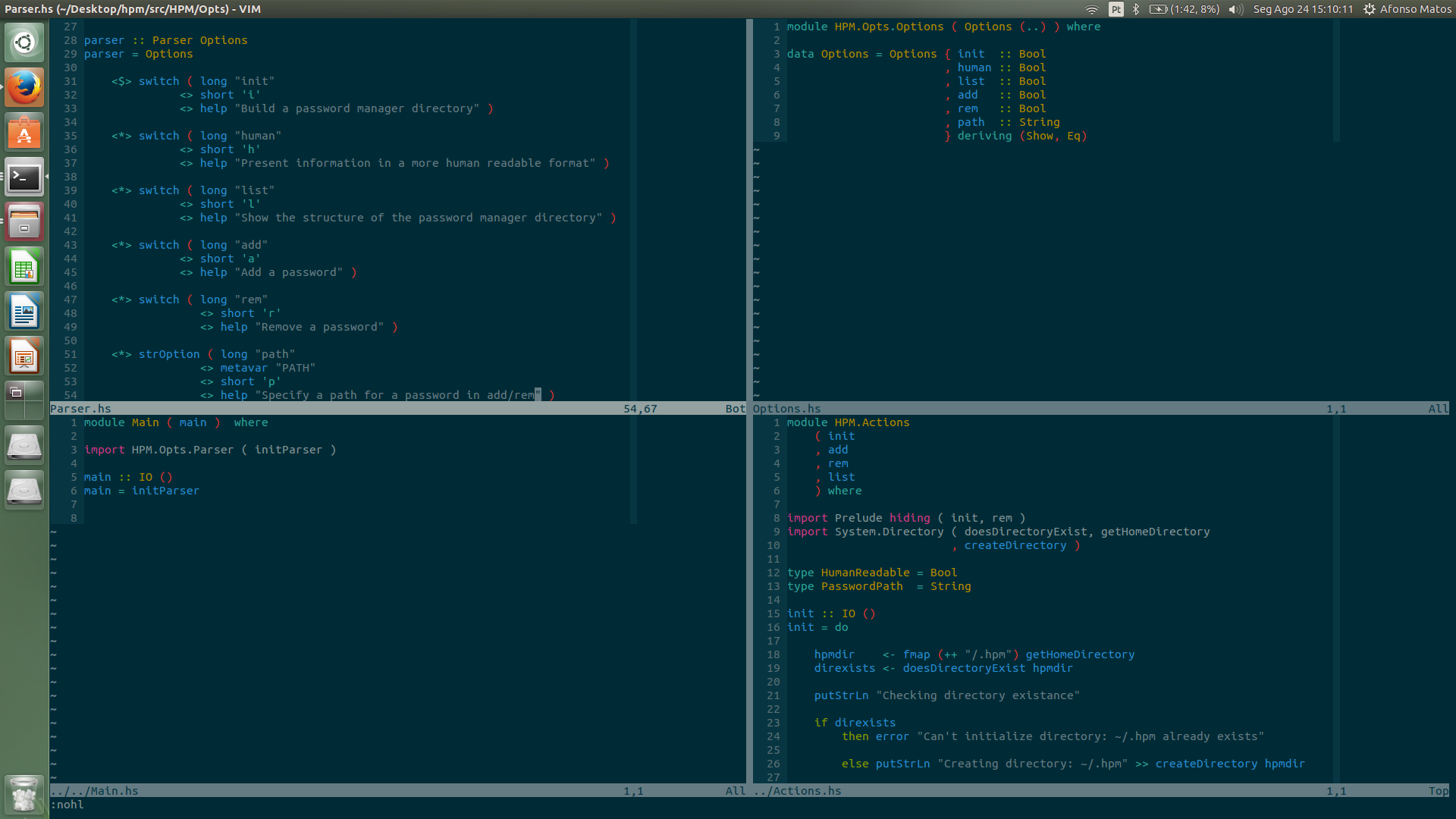1456x819 pixels.
Task: Click 'deriving (Show, Eq)' in Options.hs
Action: coord(1022,136)
